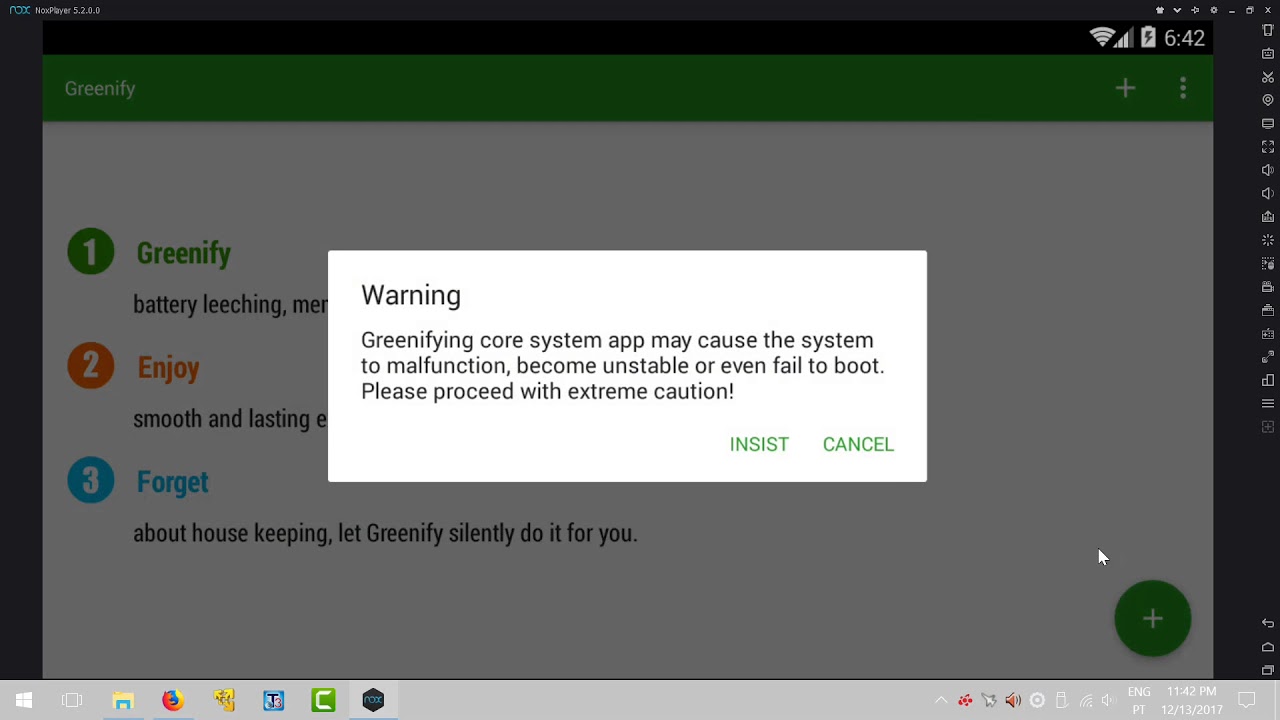The height and width of the screenshot is (720, 1280).
Task: Switch the ENG PT input language
Action: (1139, 701)
